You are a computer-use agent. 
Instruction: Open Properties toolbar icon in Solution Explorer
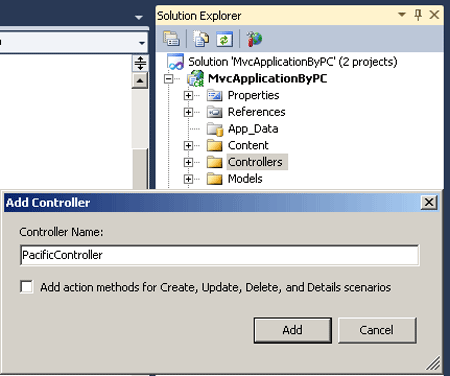[172, 39]
